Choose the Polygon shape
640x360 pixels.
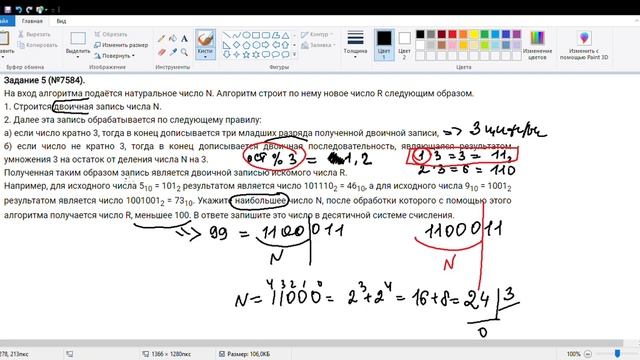point(276,36)
